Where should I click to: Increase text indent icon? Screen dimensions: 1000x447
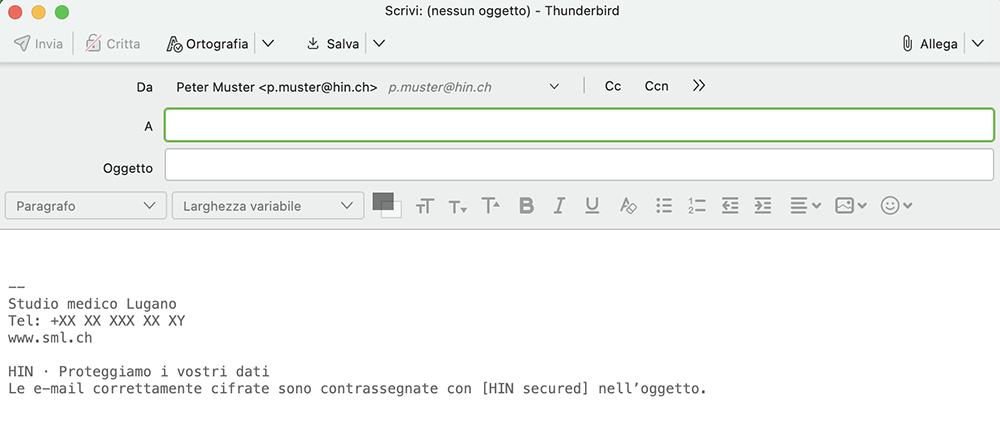point(763,205)
